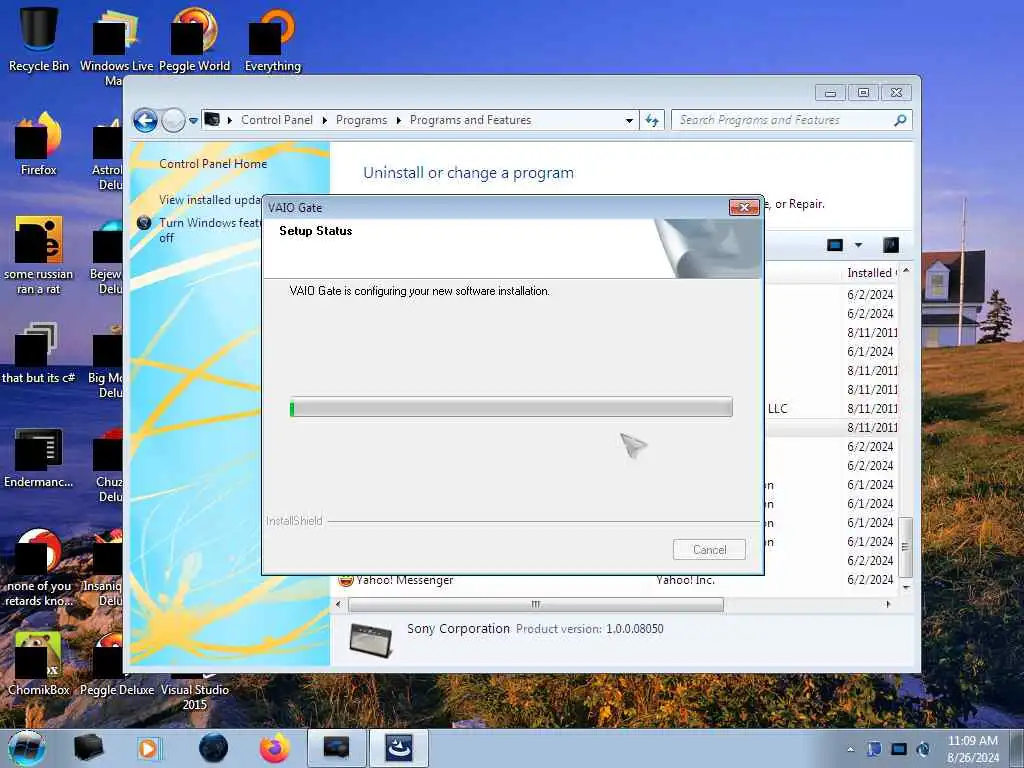Open 'some russian ran a rat' desktop icon
The image size is (1024, 768).
click(39, 255)
